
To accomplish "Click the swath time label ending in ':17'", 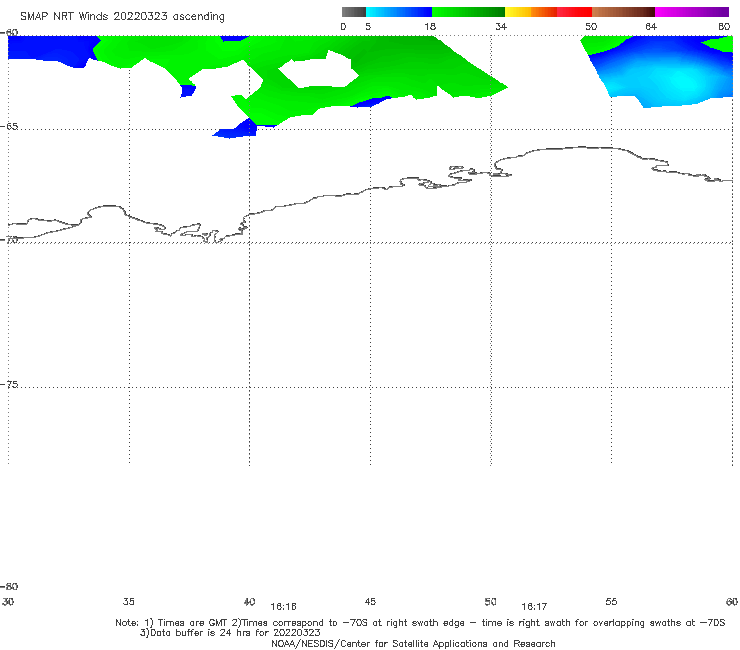I will click(x=534, y=607).
